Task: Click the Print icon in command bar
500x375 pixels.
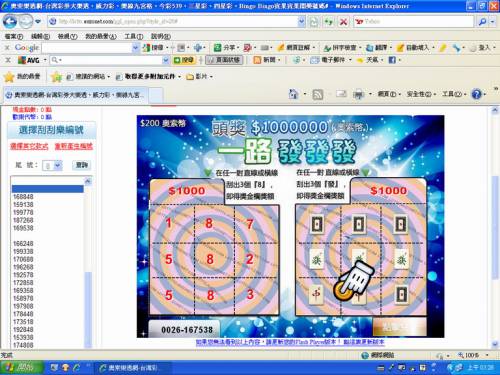Action: click(358, 95)
